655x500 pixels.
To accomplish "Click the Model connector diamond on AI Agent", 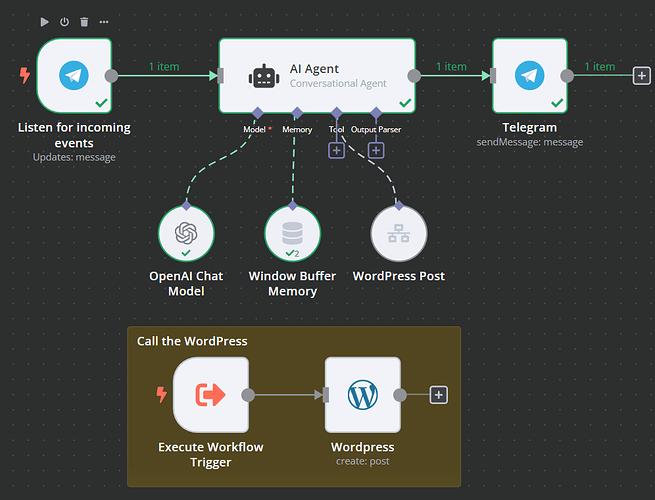I will point(258,113).
